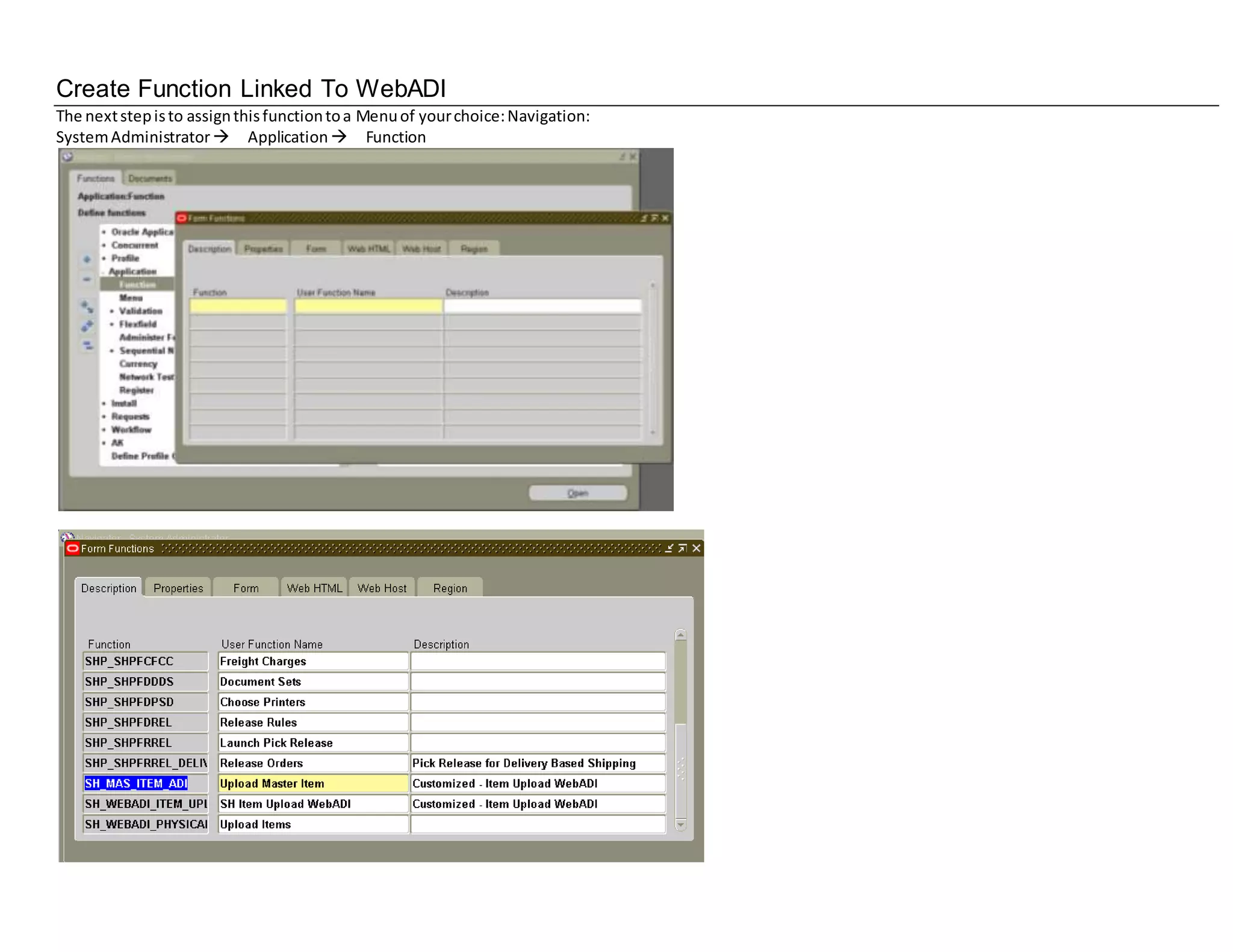The height and width of the screenshot is (952, 1233).
Task: Click the Open button in the Navigator window
Action: [x=577, y=493]
